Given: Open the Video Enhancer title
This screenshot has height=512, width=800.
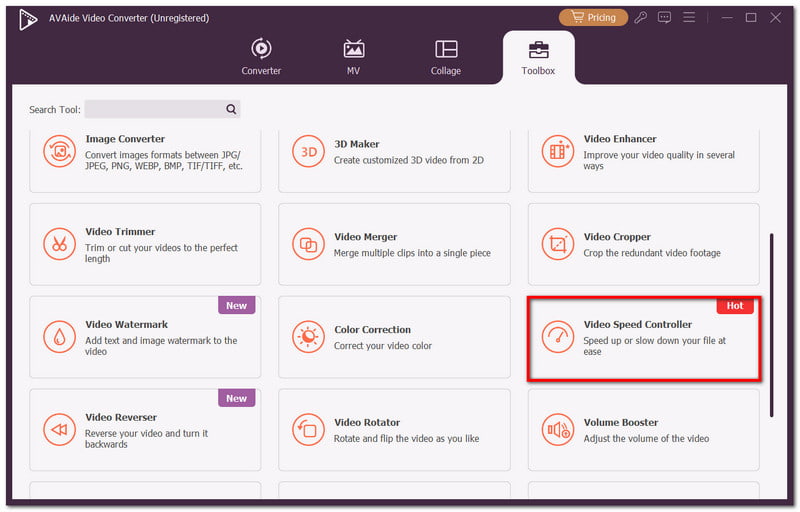Looking at the screenshot, I should coord(620,139).
